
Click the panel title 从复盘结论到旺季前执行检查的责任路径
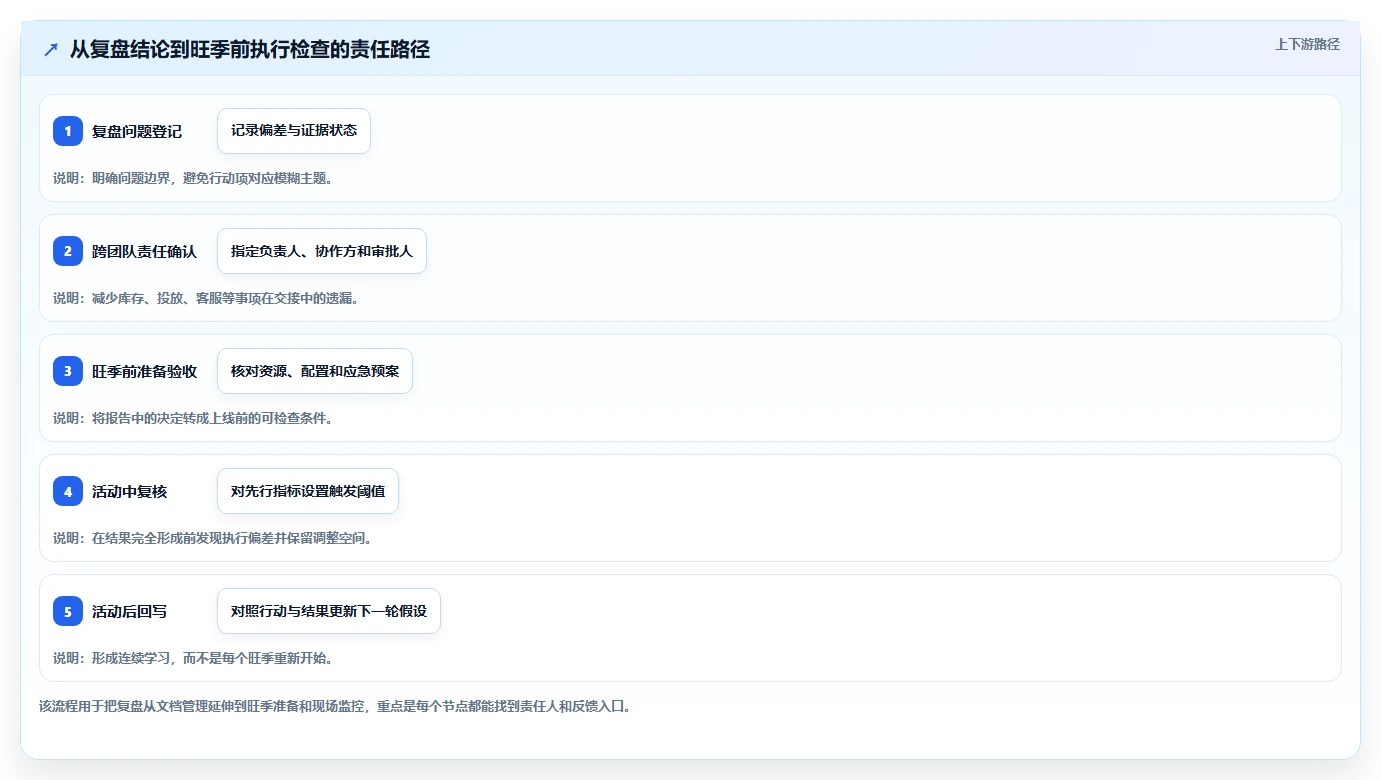click(x=250, y=49)
